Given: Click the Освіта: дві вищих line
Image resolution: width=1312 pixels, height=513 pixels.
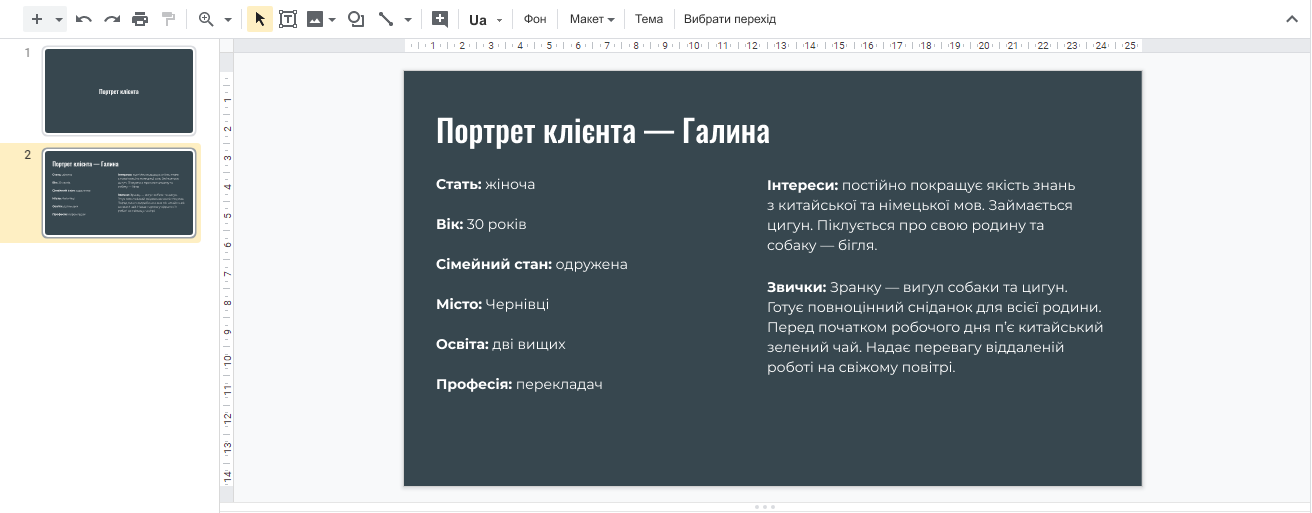Looking at the screenshot, I should (x=501, y=344).
